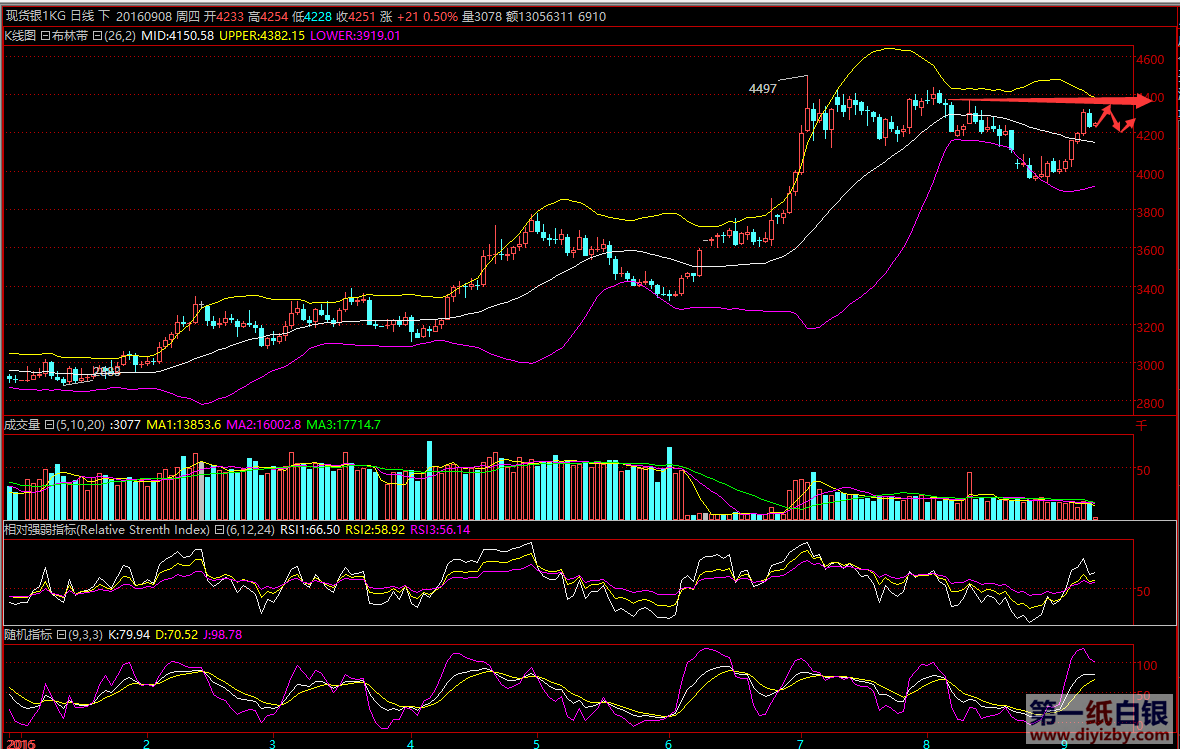
Task: Click the K线图 panel label
Action: [x=21, y=35]
